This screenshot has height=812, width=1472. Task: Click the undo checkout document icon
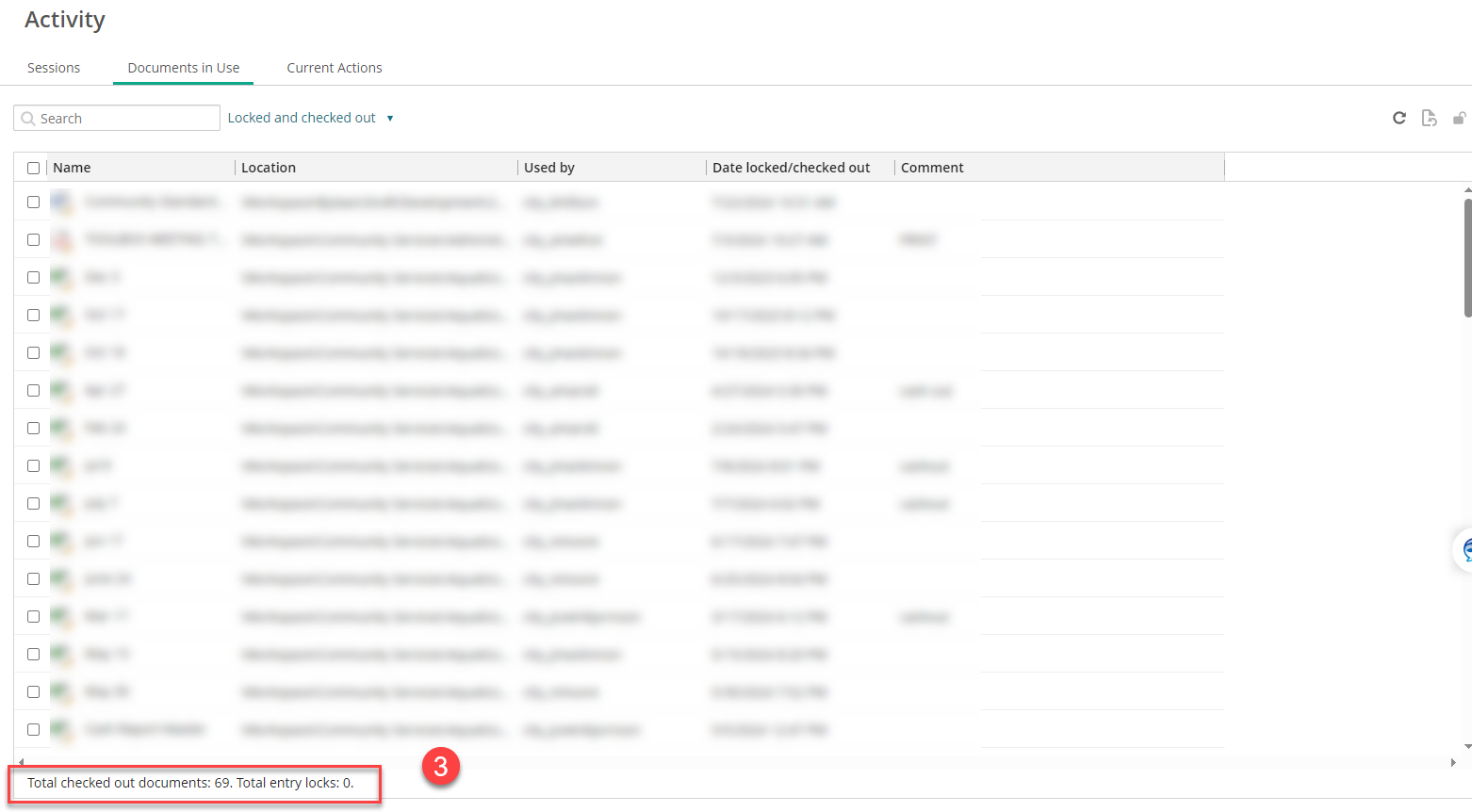pos(1430,118)
